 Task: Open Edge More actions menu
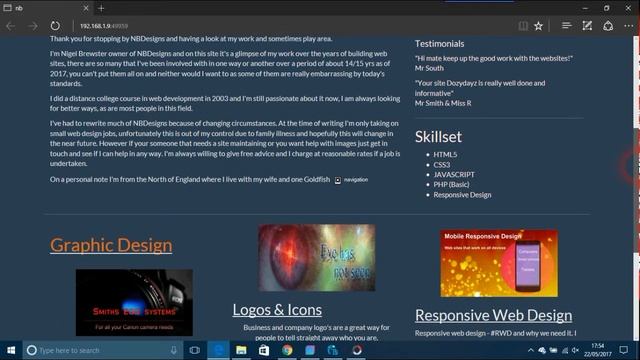point(629,26)
